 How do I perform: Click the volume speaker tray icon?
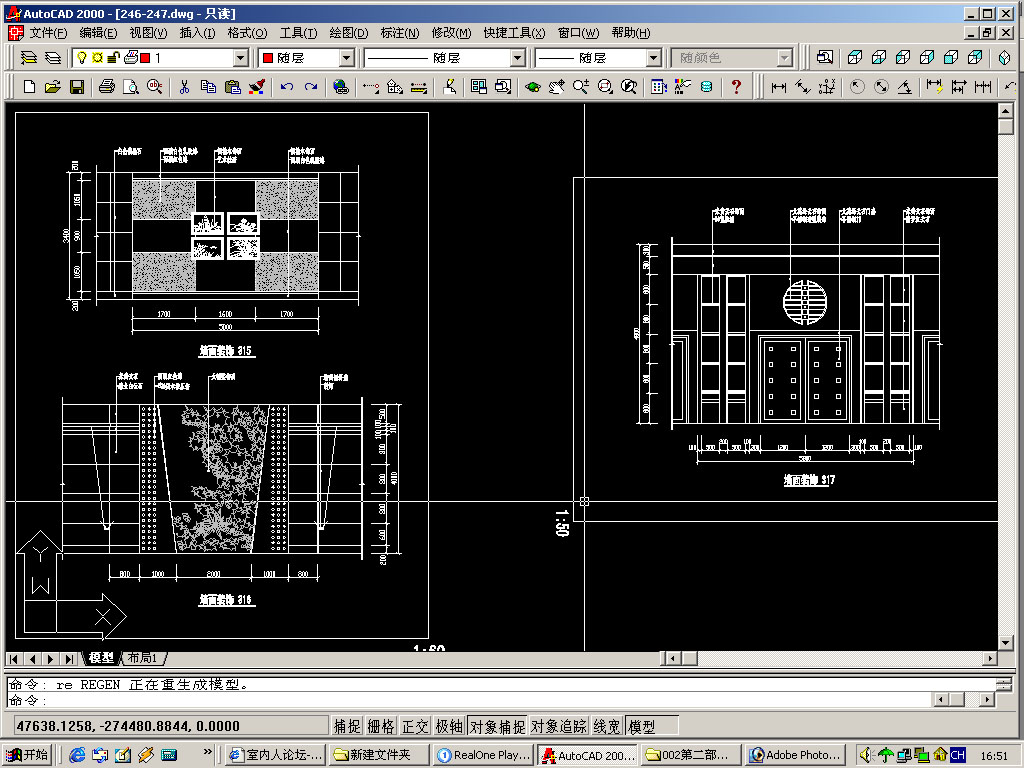pyautogui.click(x=867, y=755)
